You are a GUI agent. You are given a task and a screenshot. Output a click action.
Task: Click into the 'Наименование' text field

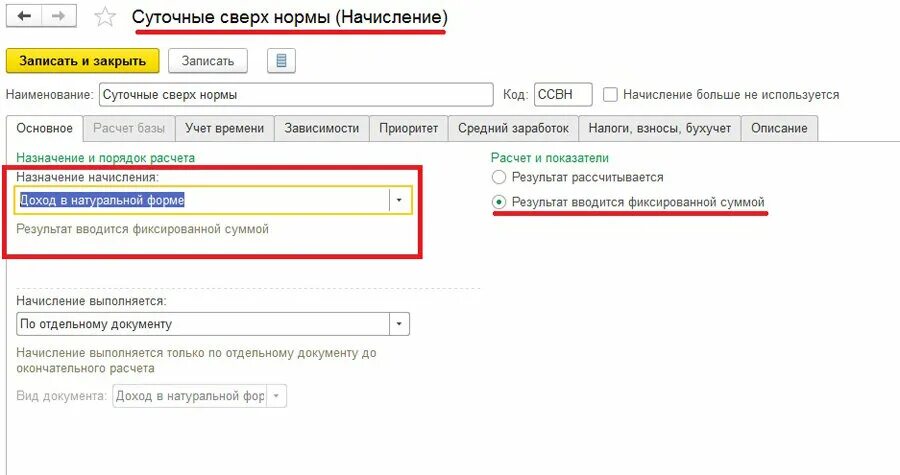click(296, 95)
